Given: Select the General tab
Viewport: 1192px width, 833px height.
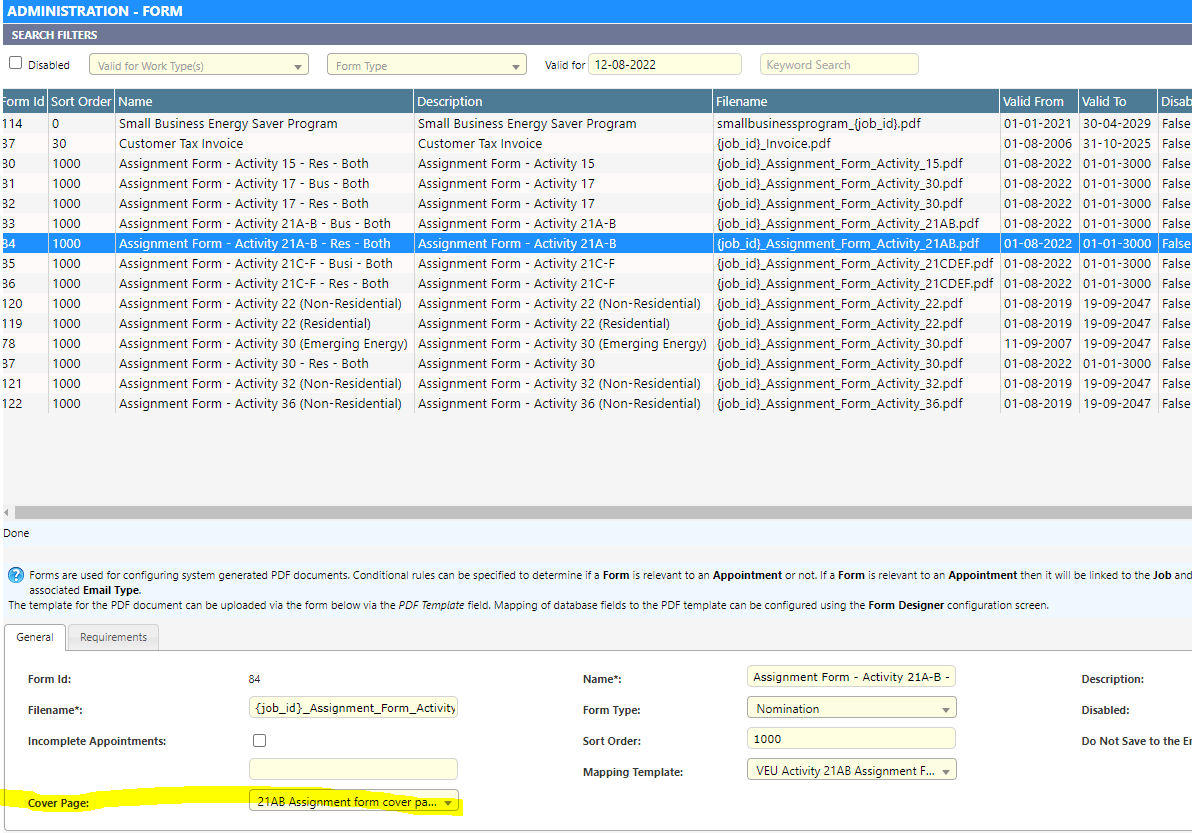Looking at the screenshot, I should click(x=35, y=637).
